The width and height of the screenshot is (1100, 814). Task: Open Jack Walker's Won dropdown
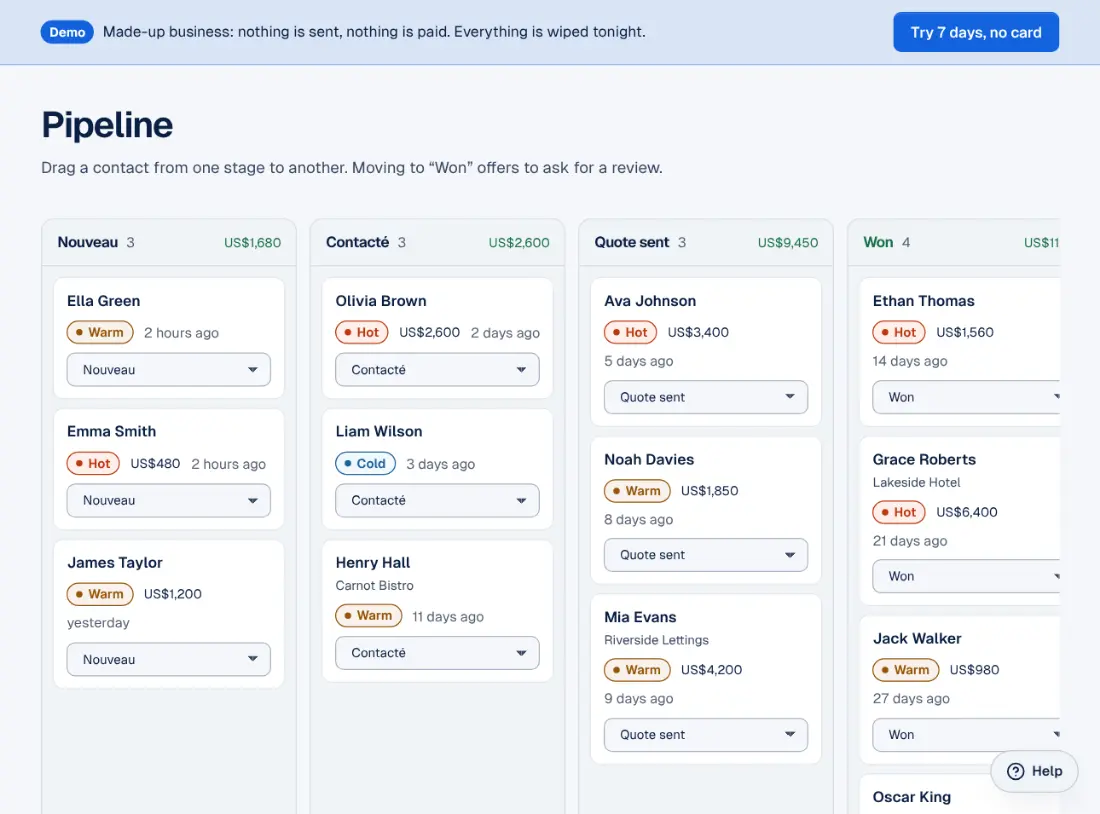tap(966, 735)
